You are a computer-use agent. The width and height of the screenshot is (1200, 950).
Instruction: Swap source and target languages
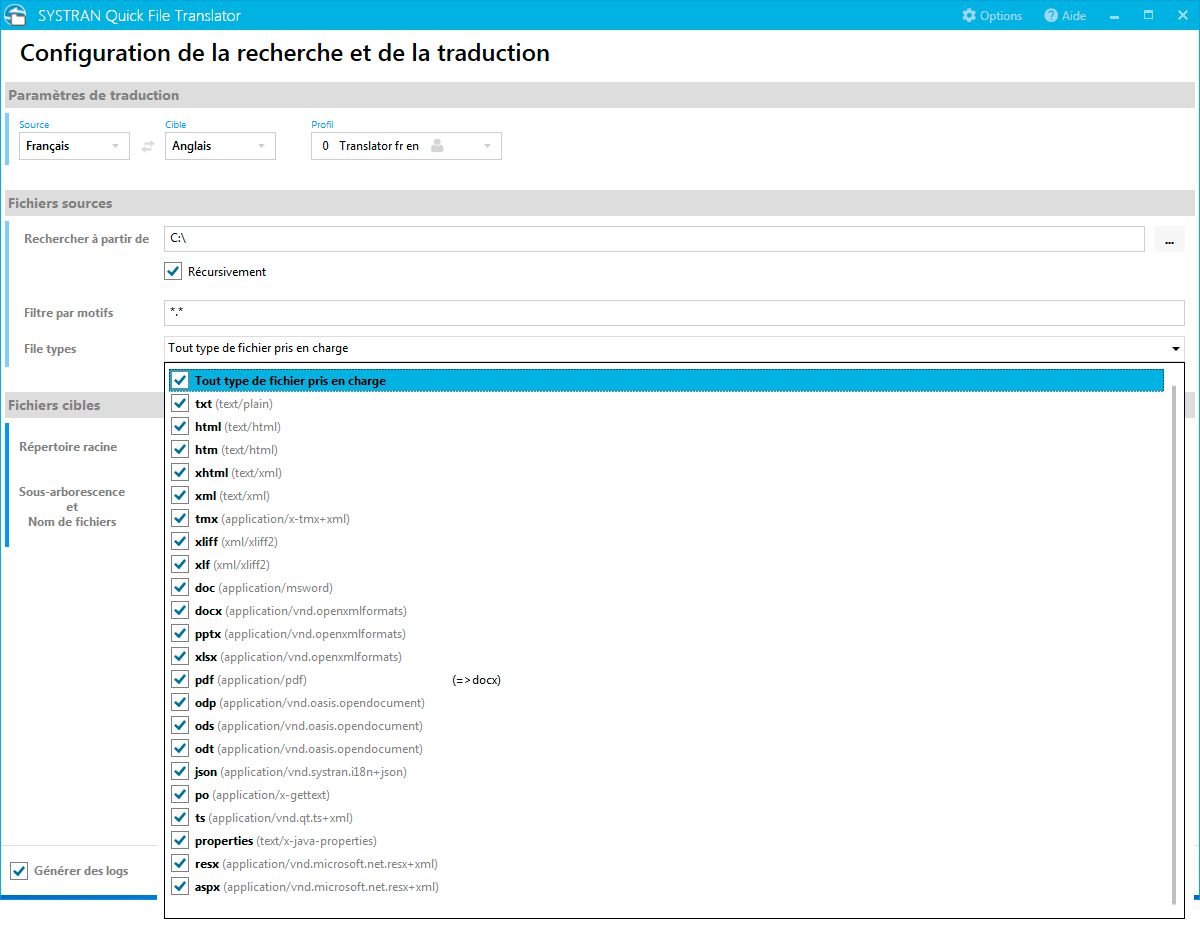pyautogui.click(x=148, y=146)
